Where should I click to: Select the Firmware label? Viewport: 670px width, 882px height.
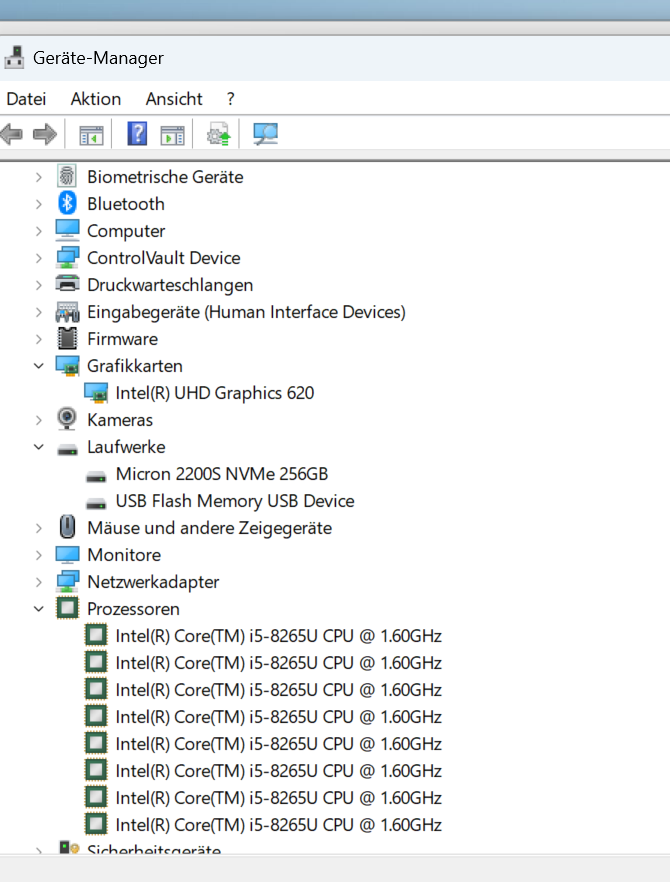123,339
